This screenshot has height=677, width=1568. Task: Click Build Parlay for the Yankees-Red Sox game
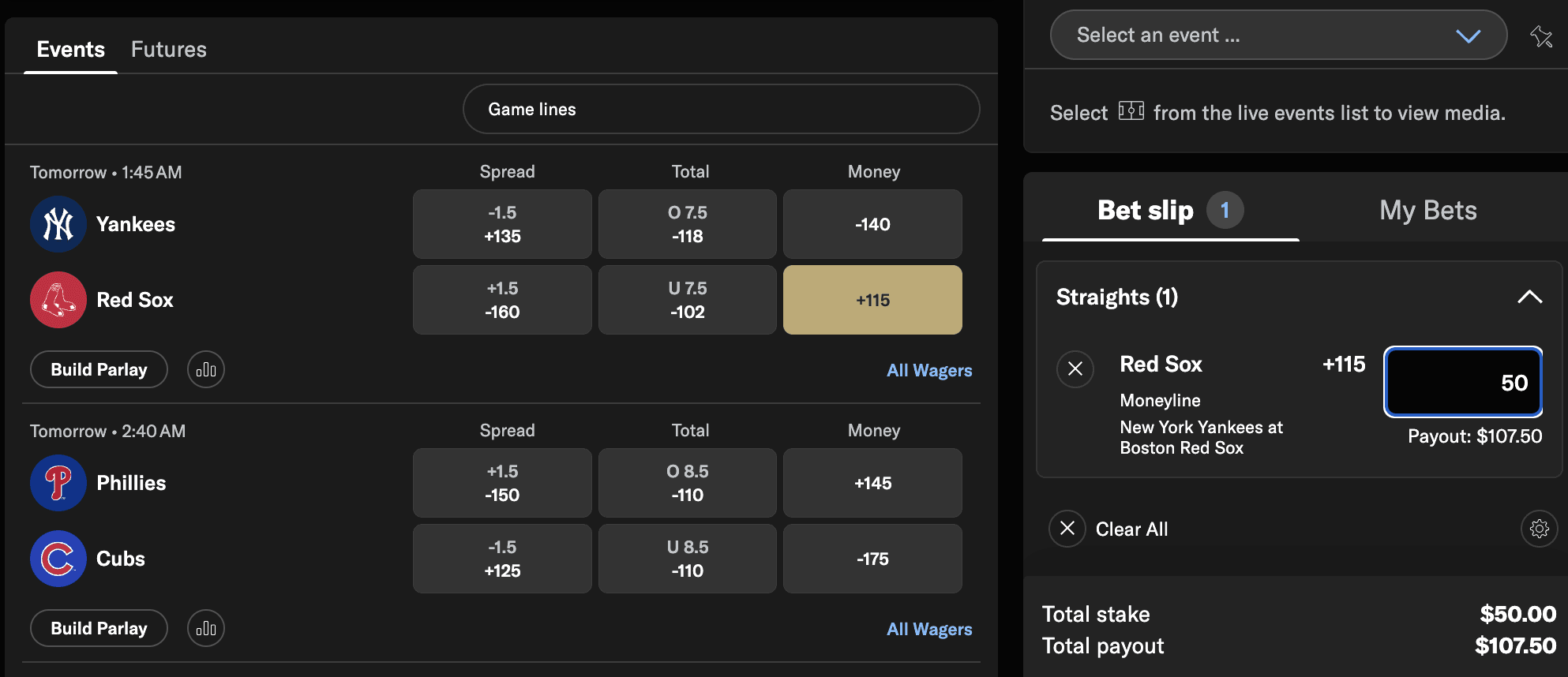tap(98, 369)
